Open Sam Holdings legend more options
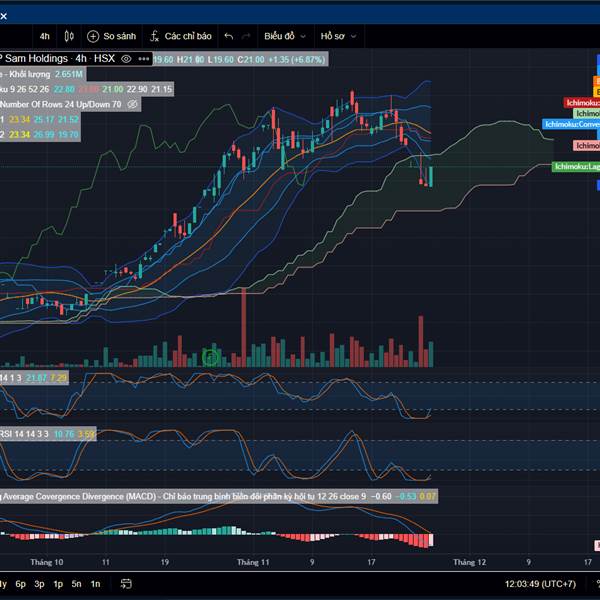Viewport: 600px width, 600px height. click(x=144, y=59)
